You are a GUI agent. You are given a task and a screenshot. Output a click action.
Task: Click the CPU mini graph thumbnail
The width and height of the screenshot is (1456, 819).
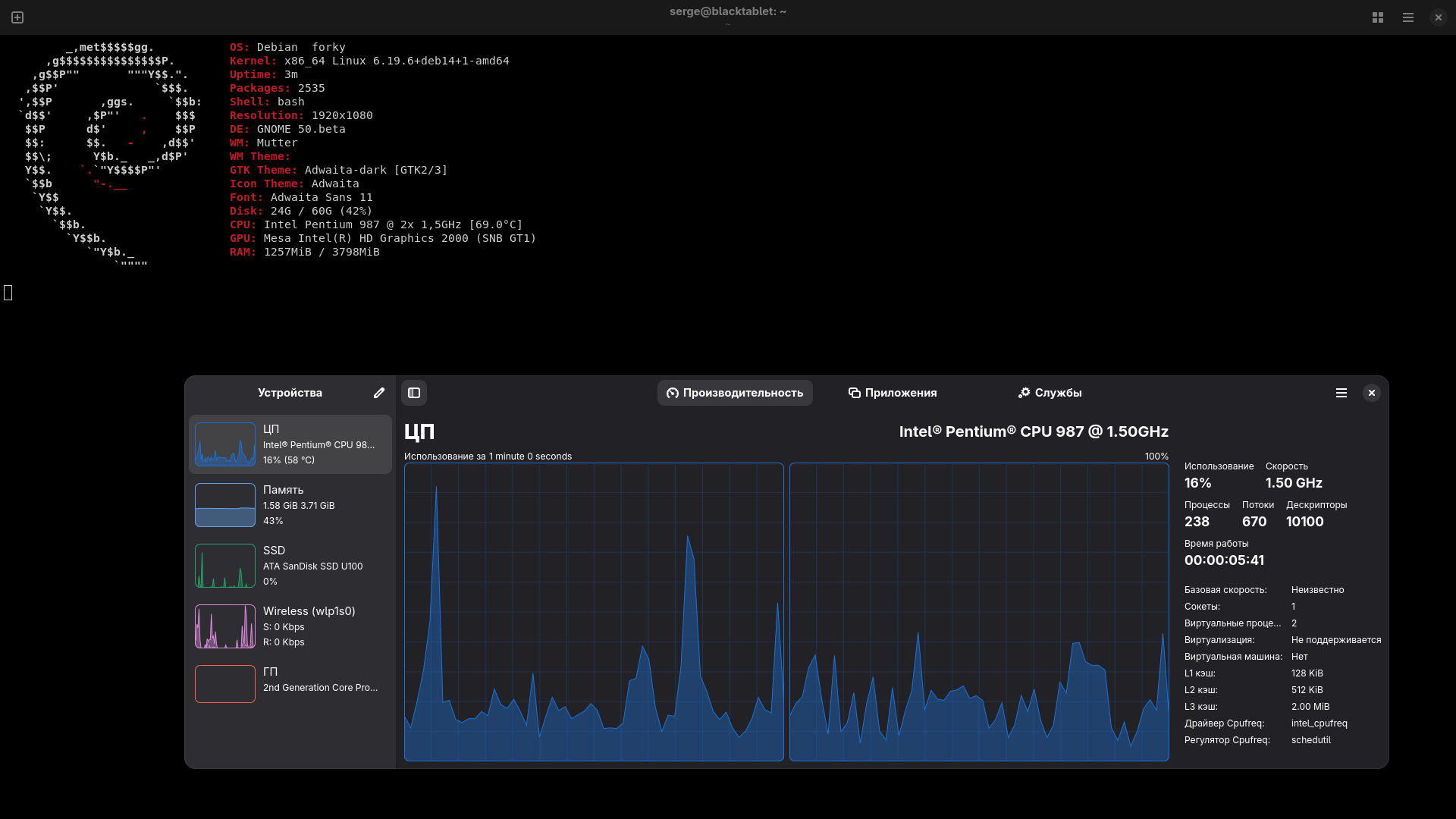click(x=225, y=444)
